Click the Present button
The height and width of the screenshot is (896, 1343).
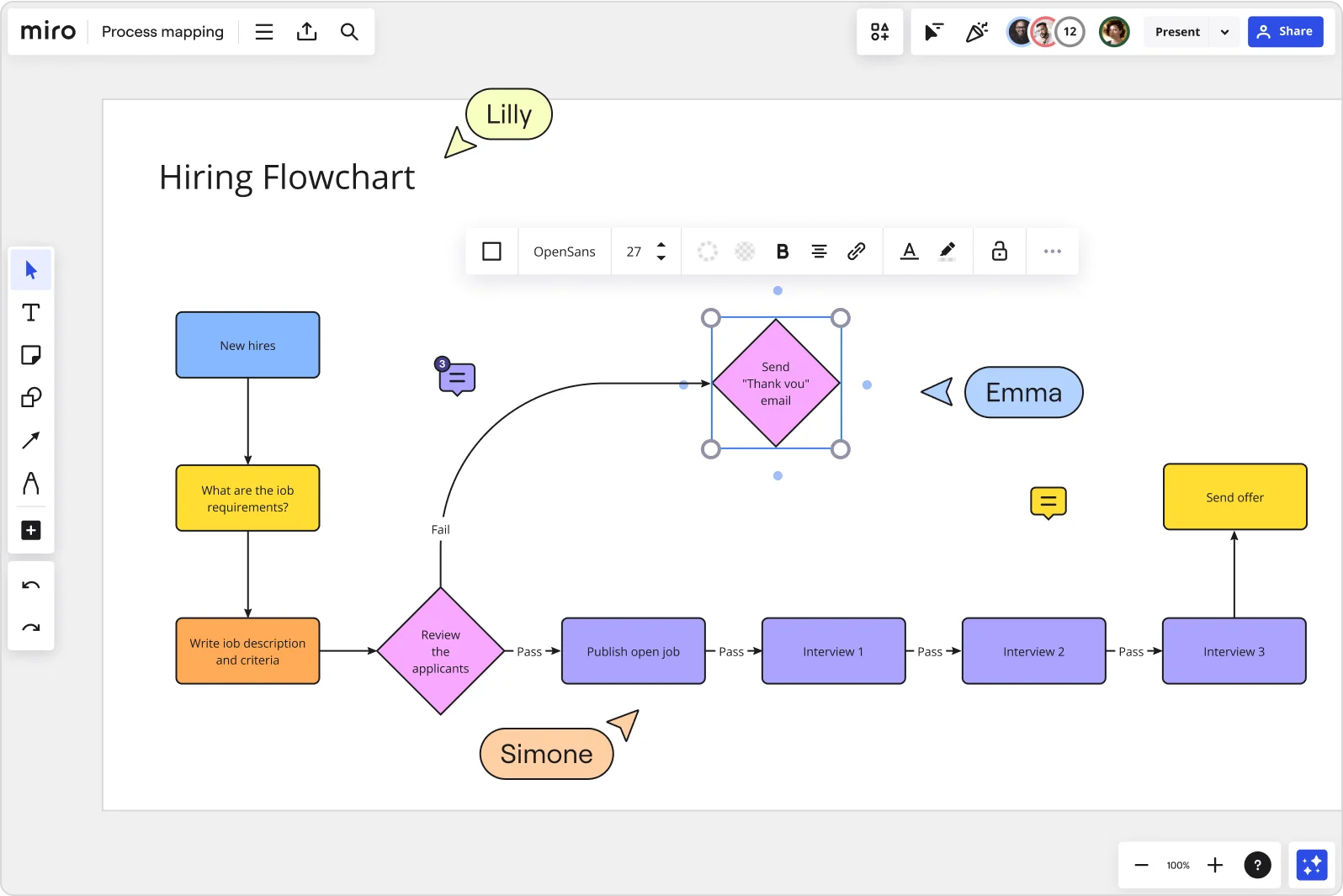1177,32
